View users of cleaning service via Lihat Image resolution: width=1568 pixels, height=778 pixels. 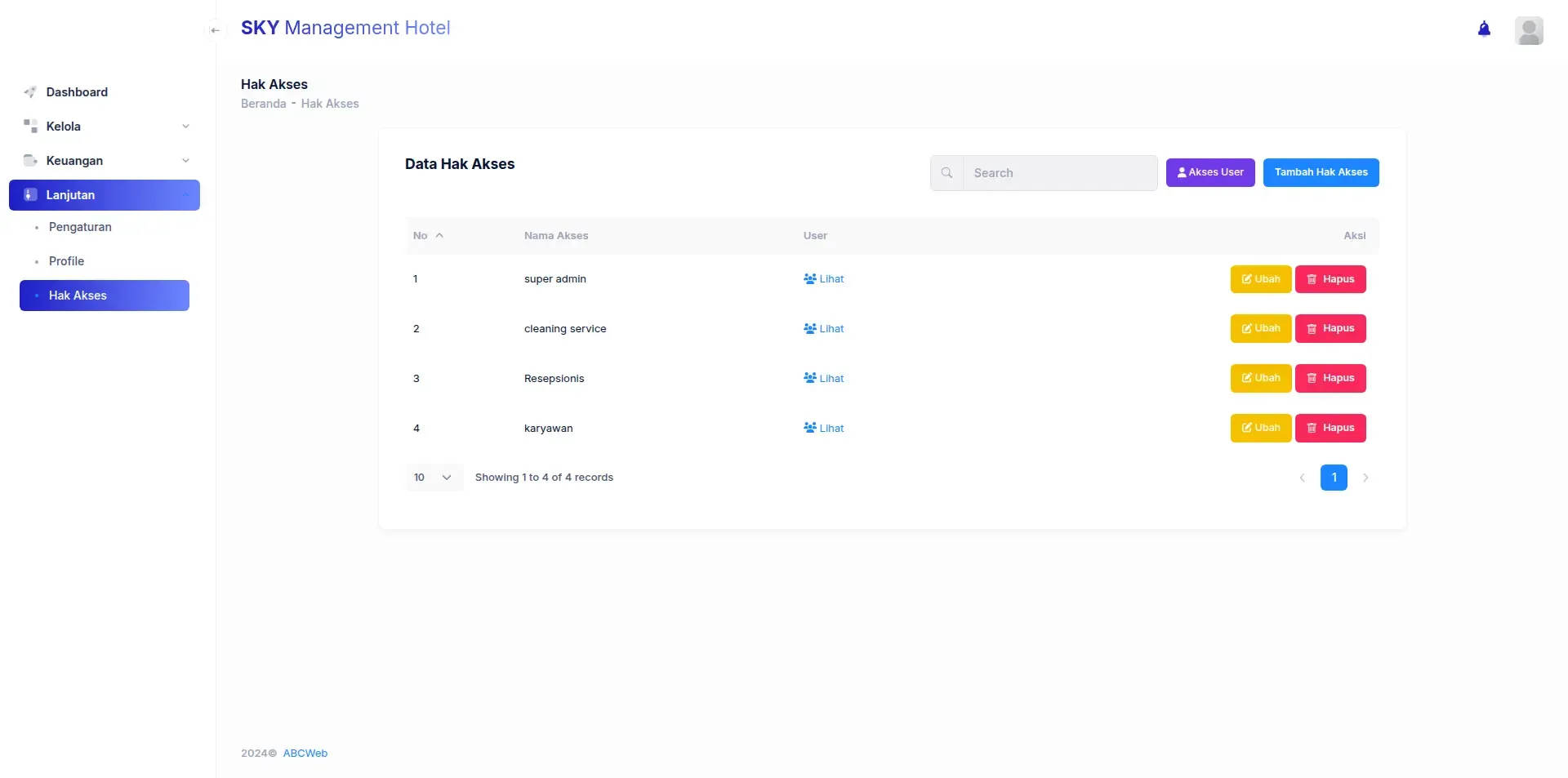823,329
